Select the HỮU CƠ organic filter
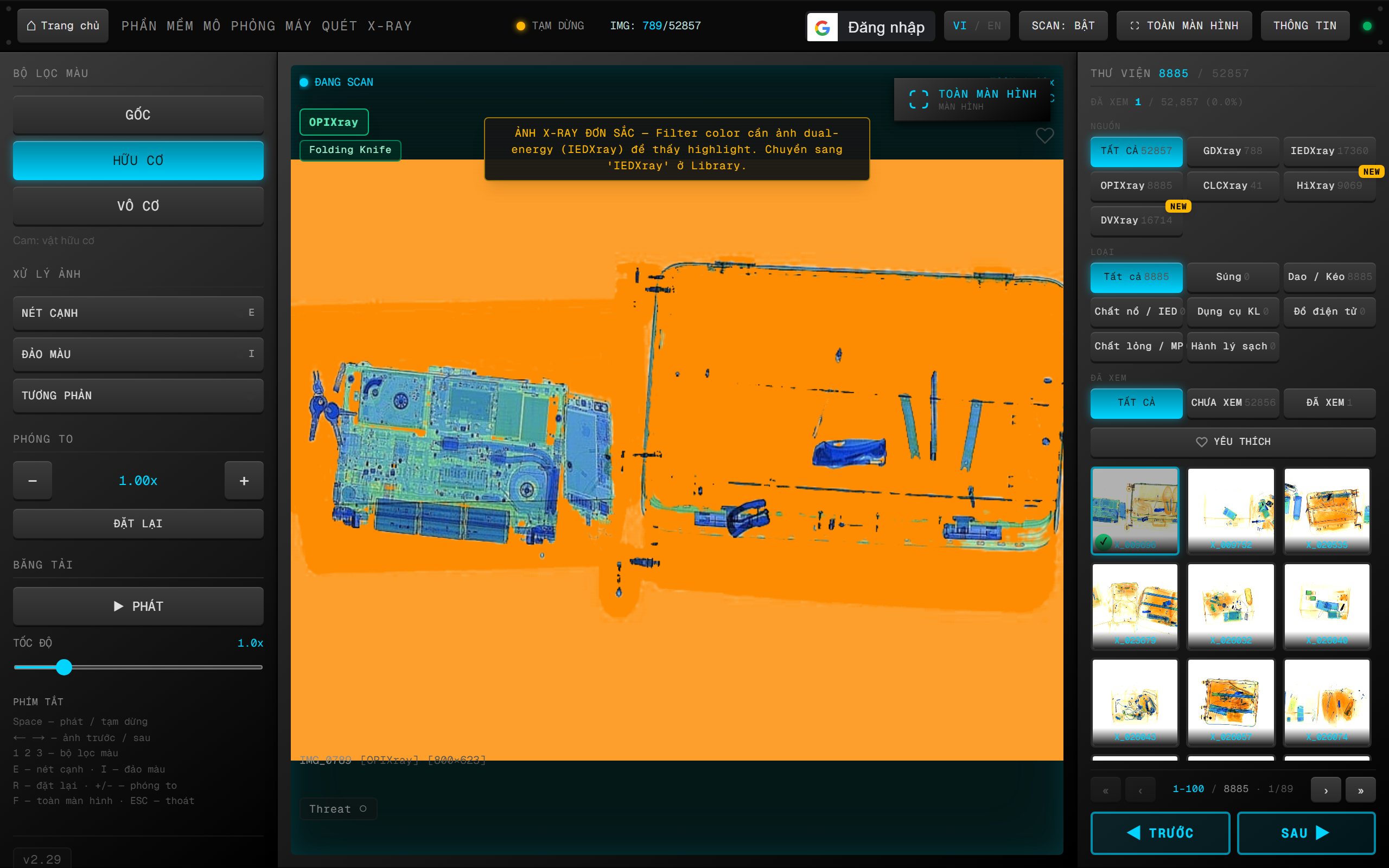This screenshot has height=868, width=1389. (x=138, y=161)
